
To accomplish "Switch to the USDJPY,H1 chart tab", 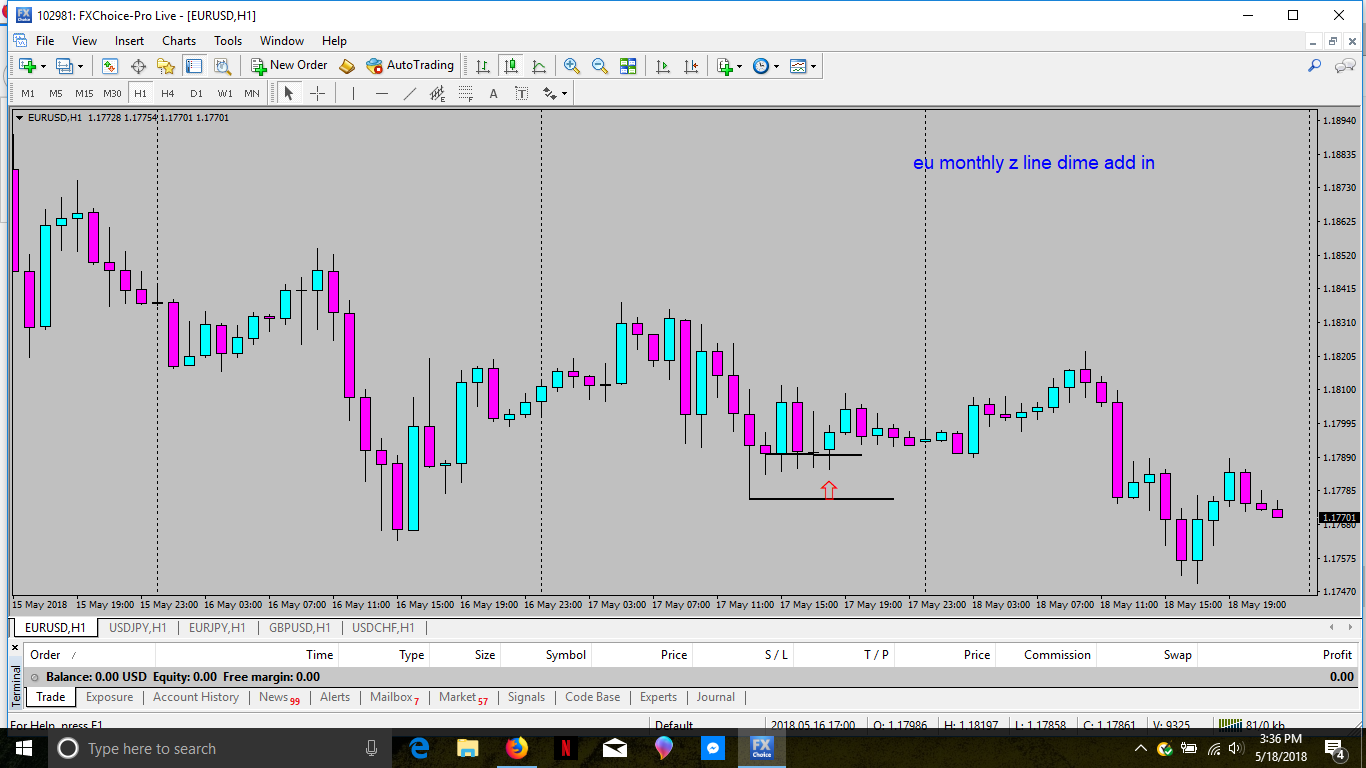I will click(x=138, y=628).
